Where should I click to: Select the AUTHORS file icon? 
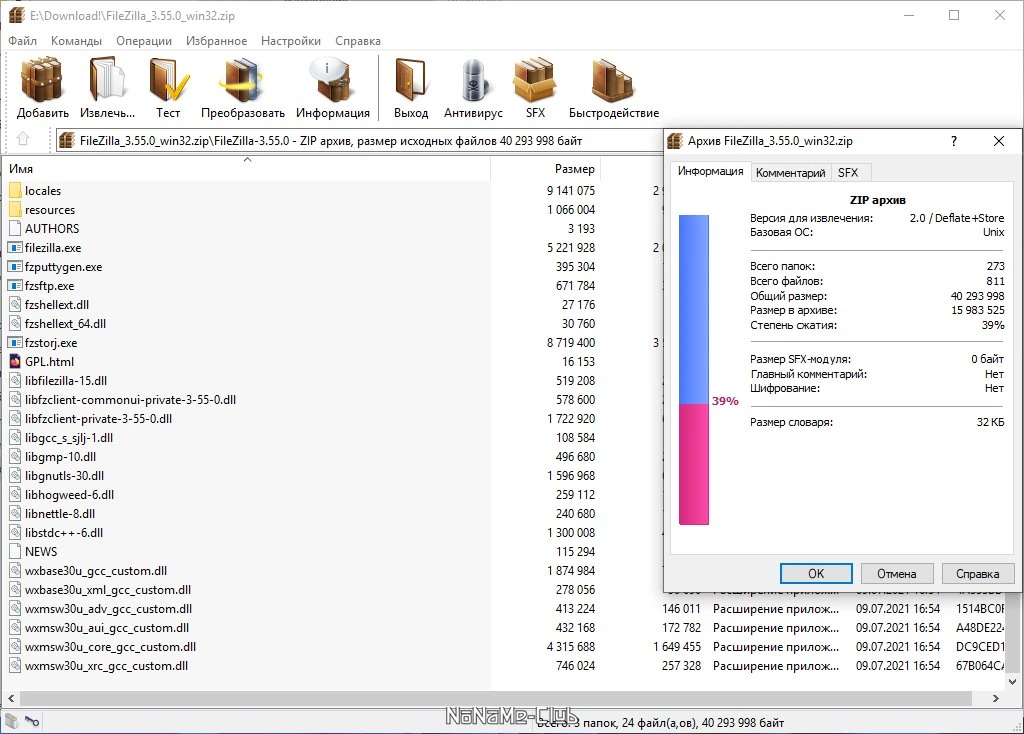16,229
